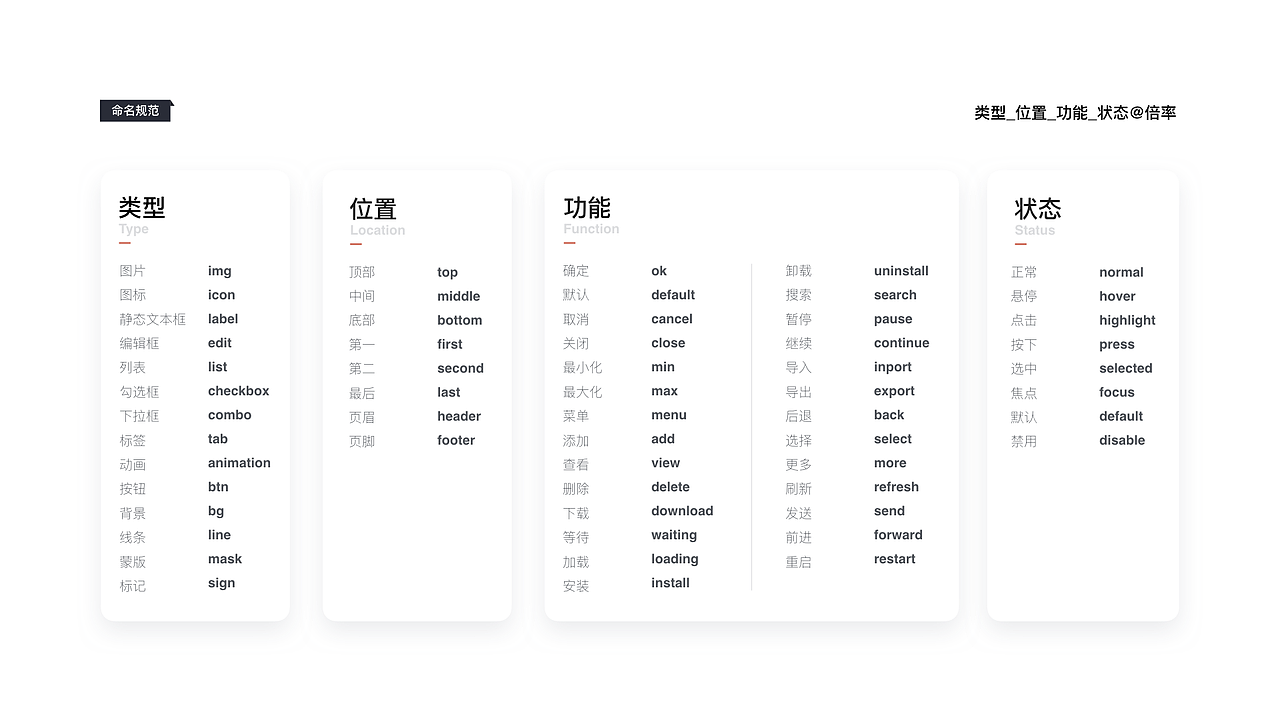The image size is (1280, 720).
Task: Click the 'add' entry
Action: point(663,439)
